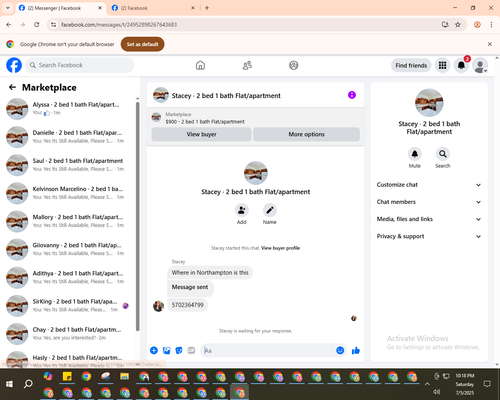Open SirKing conversation in list
Screen dimensions: 500x400
click(x=68, y=306)
